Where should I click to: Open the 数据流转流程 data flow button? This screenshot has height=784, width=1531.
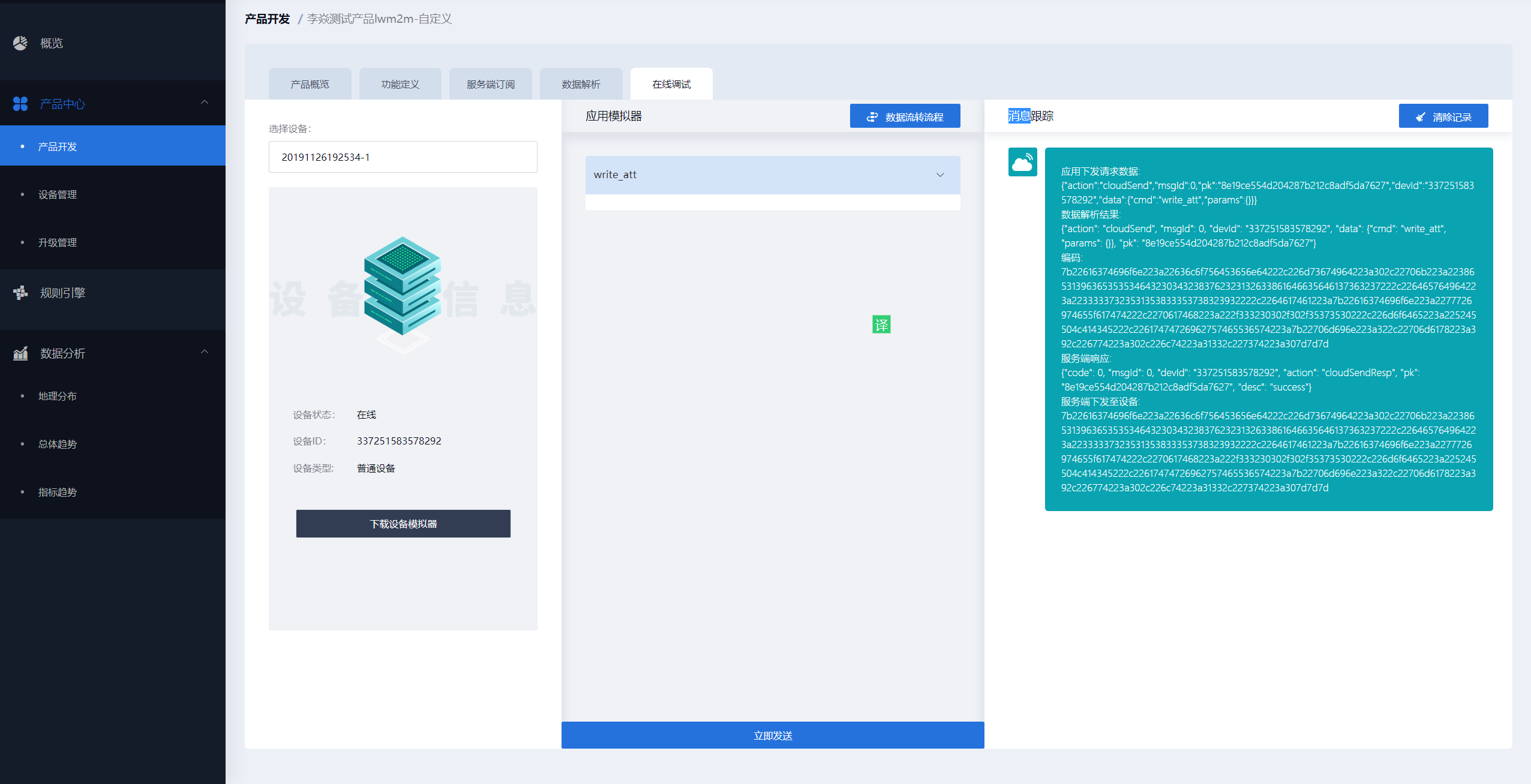point(904,116)
